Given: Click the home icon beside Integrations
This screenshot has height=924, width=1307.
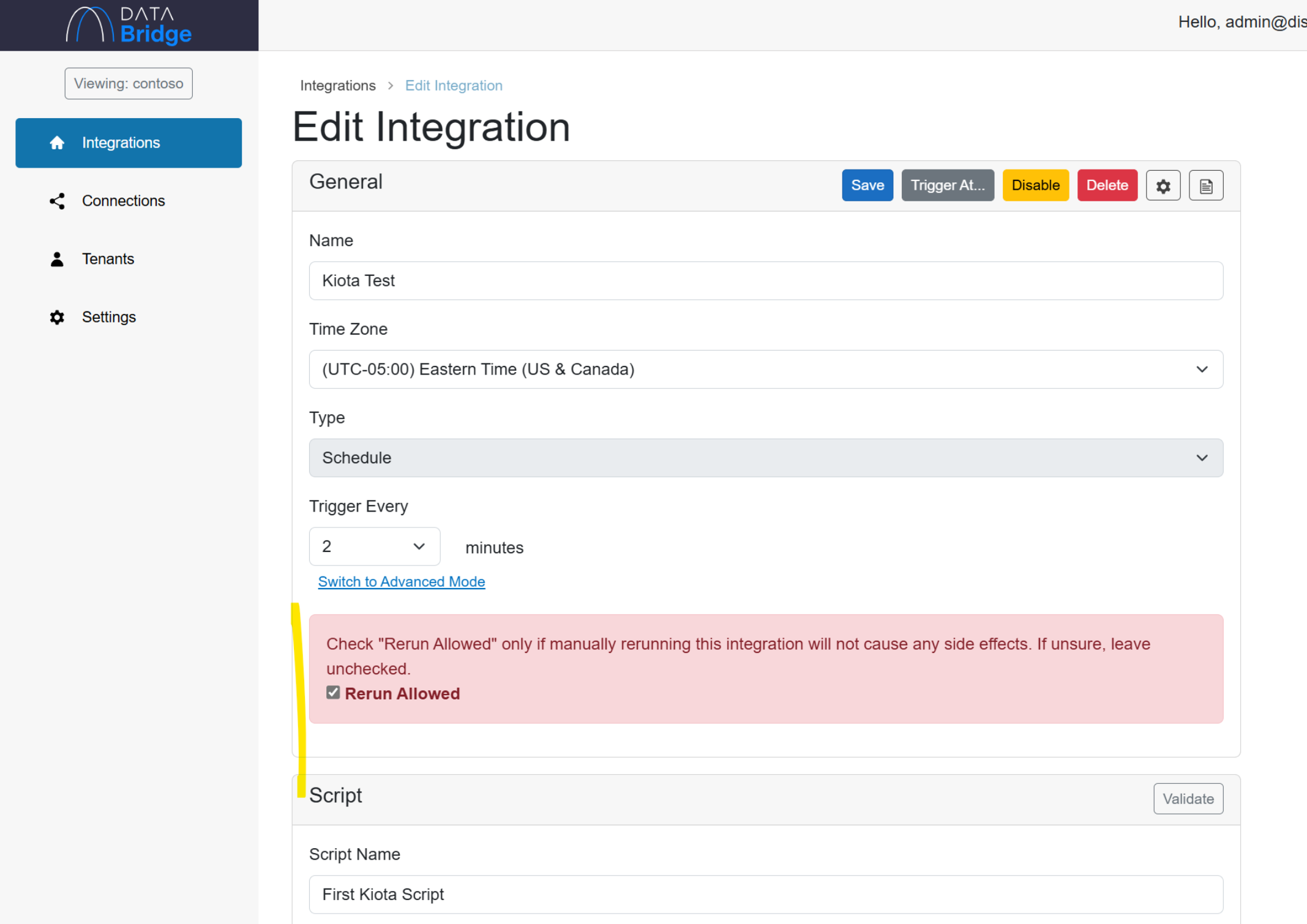Looking at the screenshot, I should [57, 143].
